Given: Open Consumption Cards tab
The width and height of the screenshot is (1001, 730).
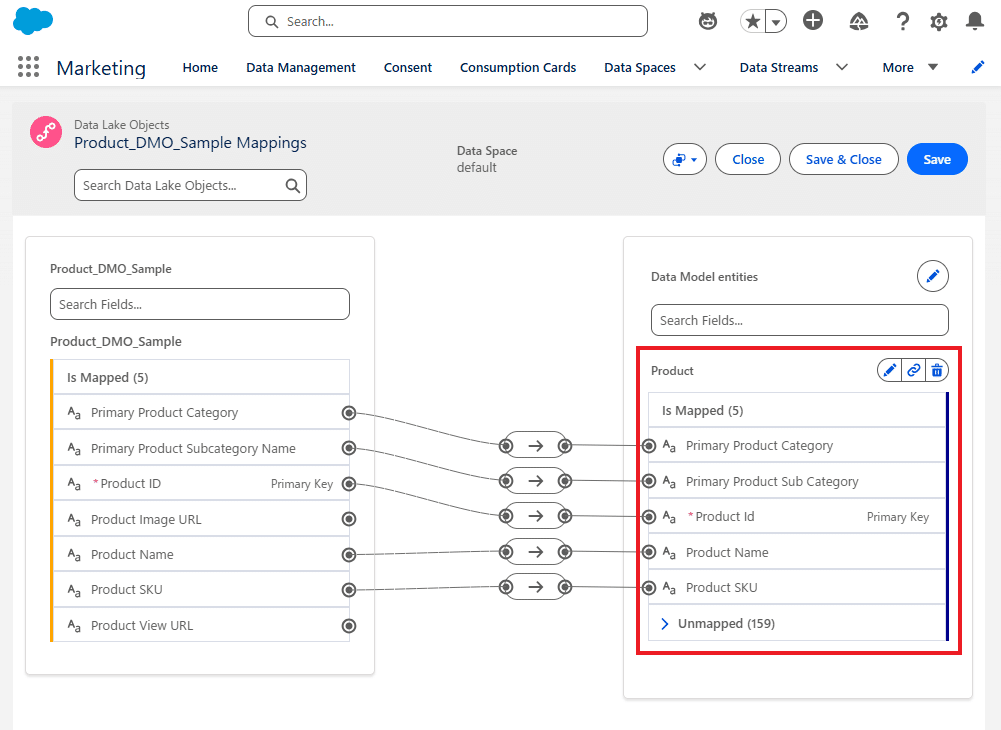Looking at the screenshot, I should 518,67.
